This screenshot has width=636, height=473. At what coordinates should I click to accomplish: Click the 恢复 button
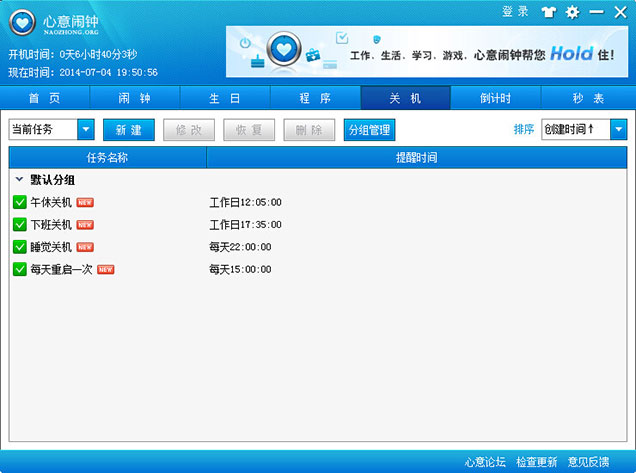tap(249, 130)
